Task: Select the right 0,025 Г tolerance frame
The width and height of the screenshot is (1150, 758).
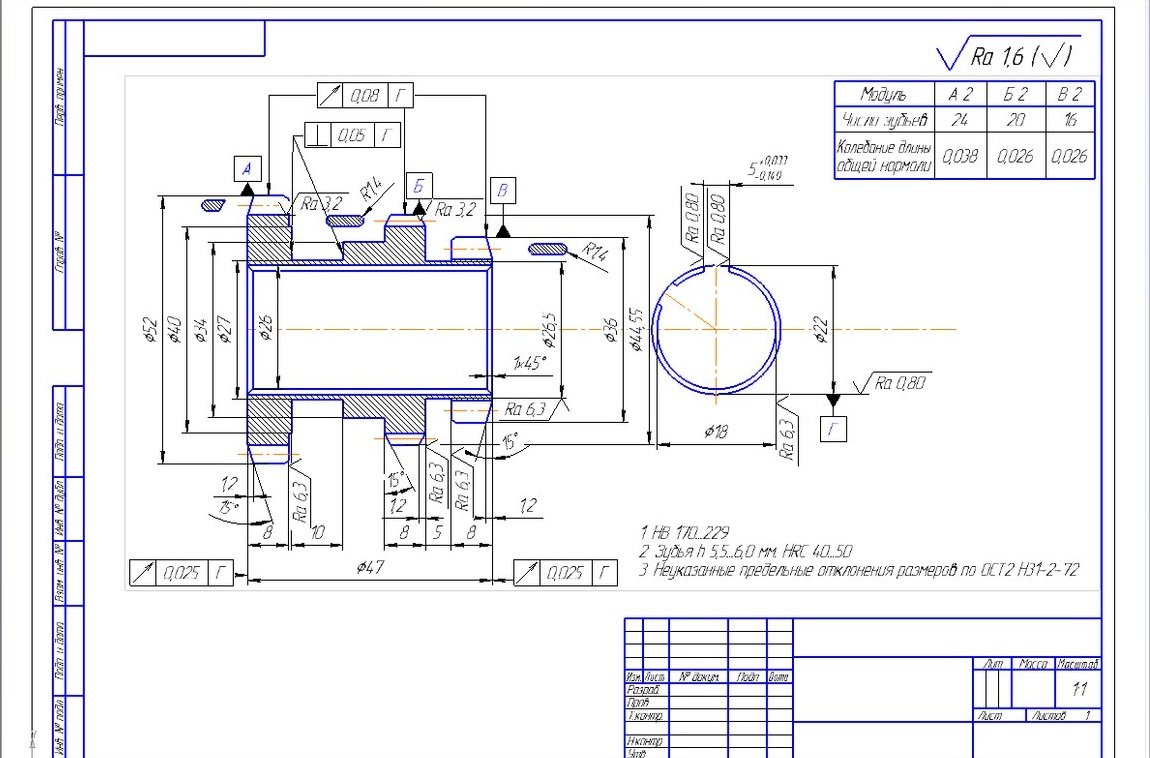Action: click(565, 573)
